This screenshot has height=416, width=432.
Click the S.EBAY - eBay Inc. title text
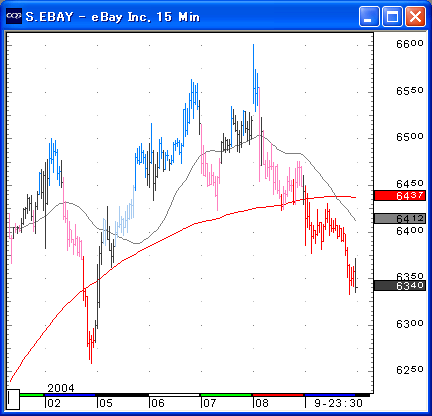click(x=113, y=17)
